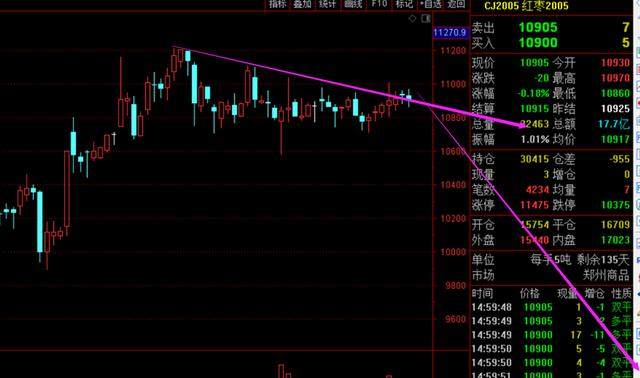
Task: Click the 今开 value 10930
Action: click(x=616, y=63)
